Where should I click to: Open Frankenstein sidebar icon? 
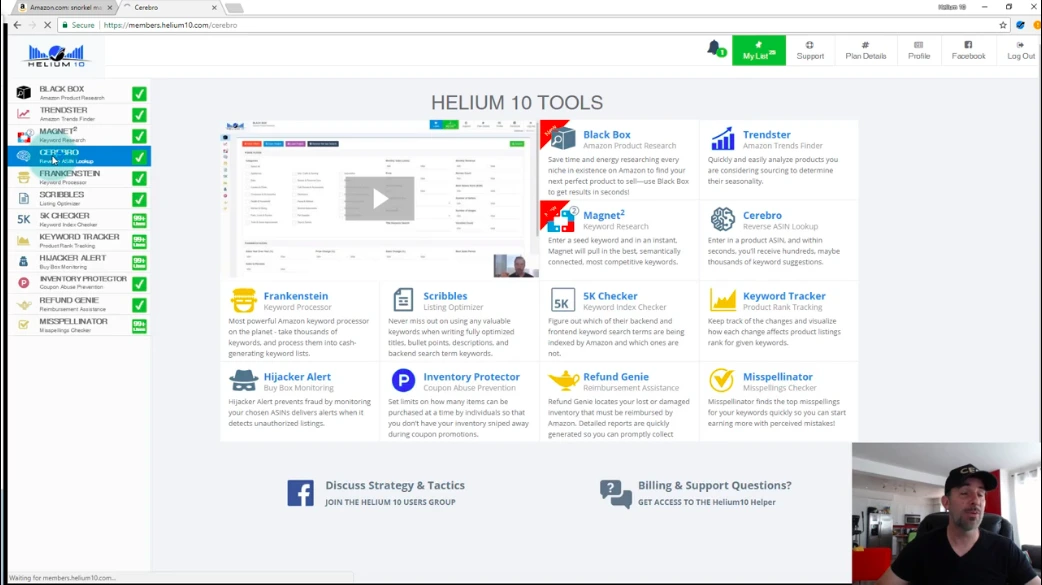(x=23, y=178)
